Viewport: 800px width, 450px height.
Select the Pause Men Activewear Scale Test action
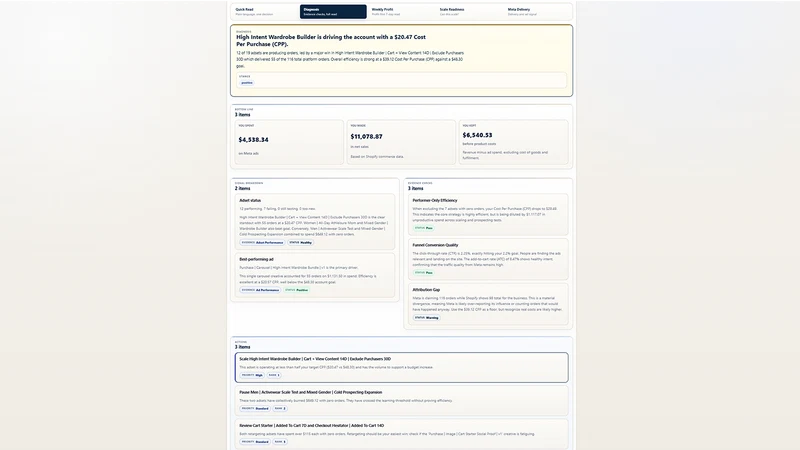(x=402, y=401)
